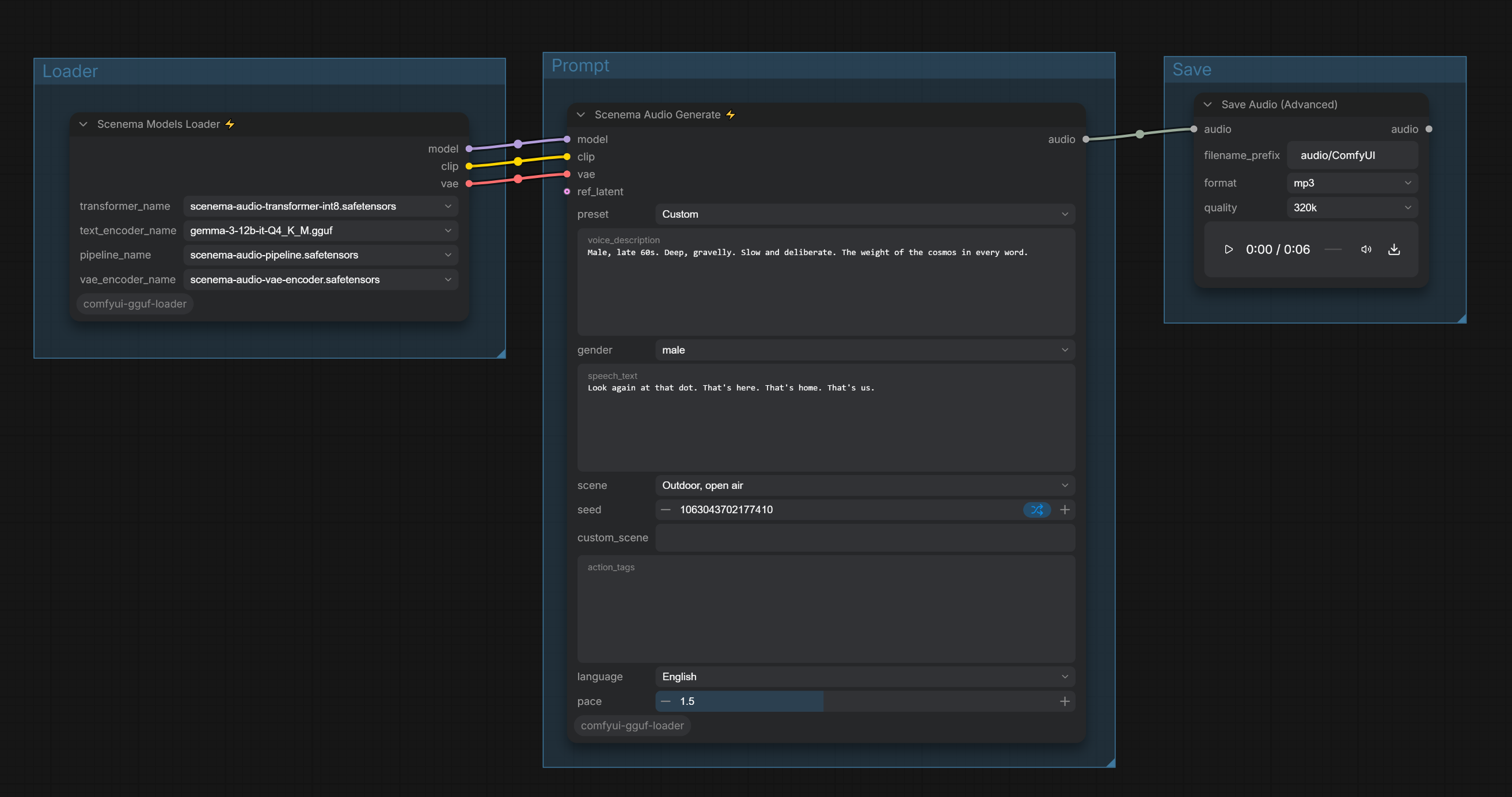The image size is (1512, 797).
Task: Click the red vae link midpoint dot
Action: pos(518,179)
